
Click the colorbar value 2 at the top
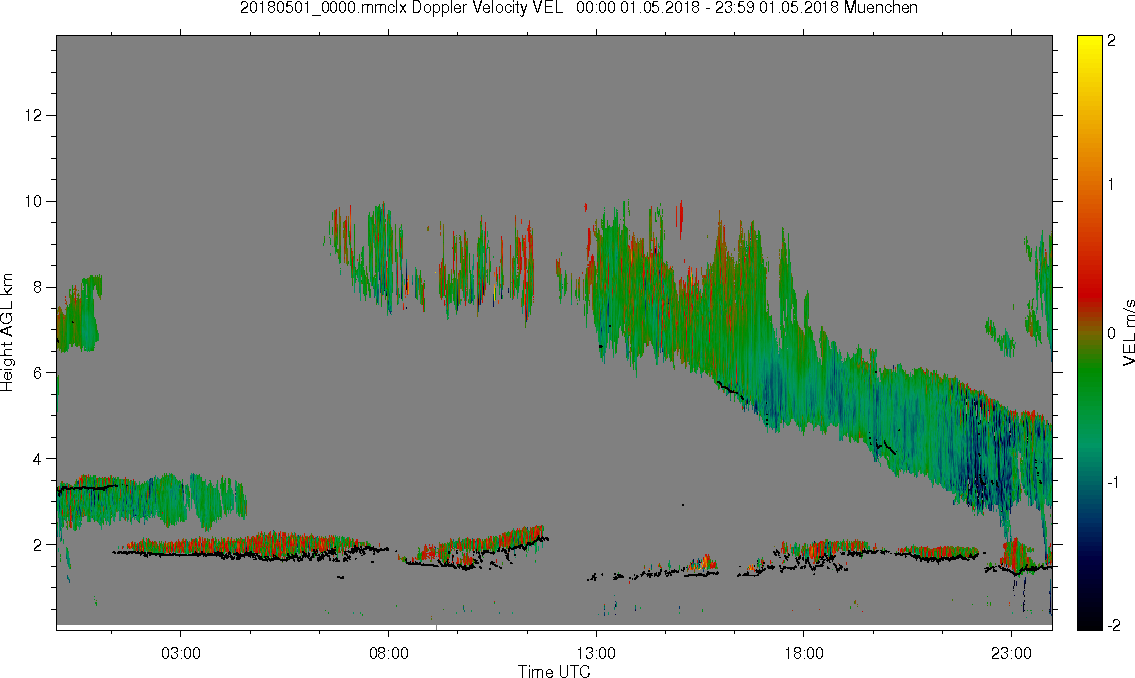click(x=1111, y=41)
